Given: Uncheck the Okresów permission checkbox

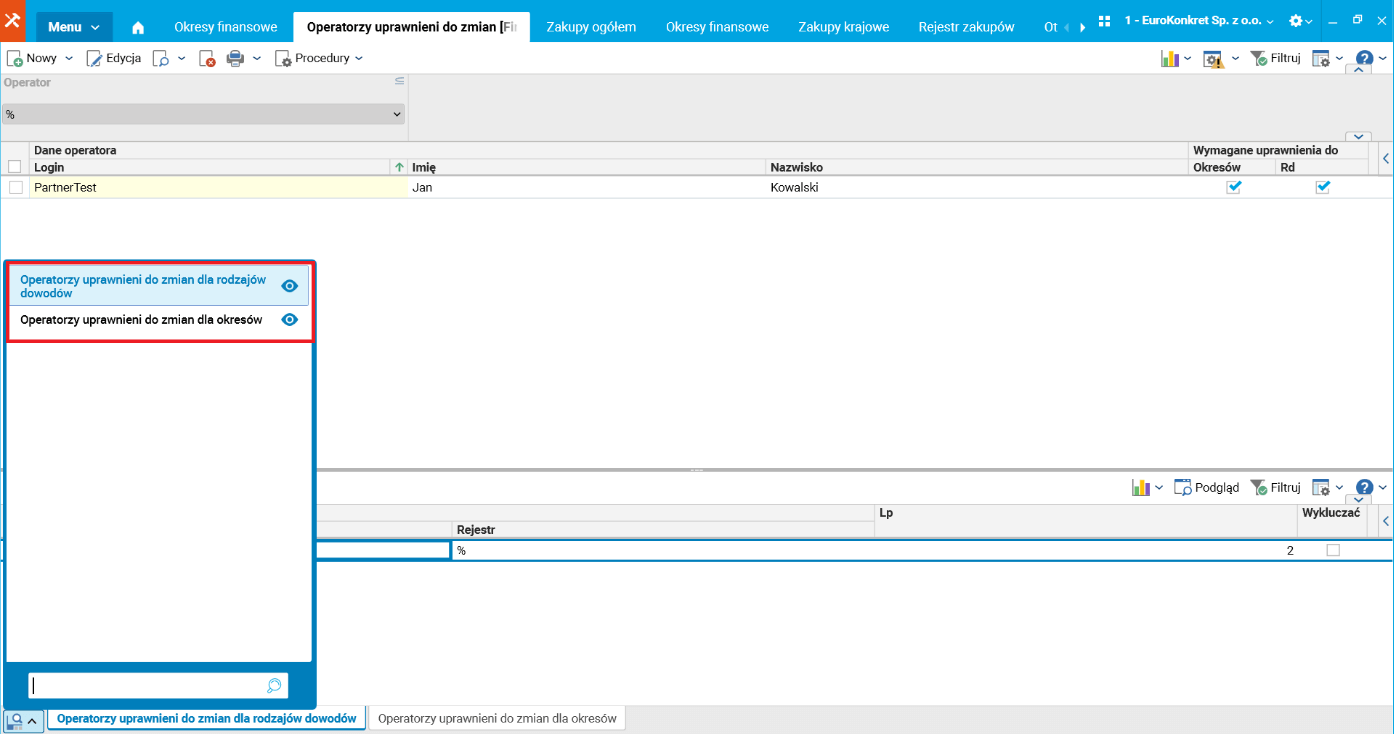Looking at the screenshot, I should [1234, 187].
